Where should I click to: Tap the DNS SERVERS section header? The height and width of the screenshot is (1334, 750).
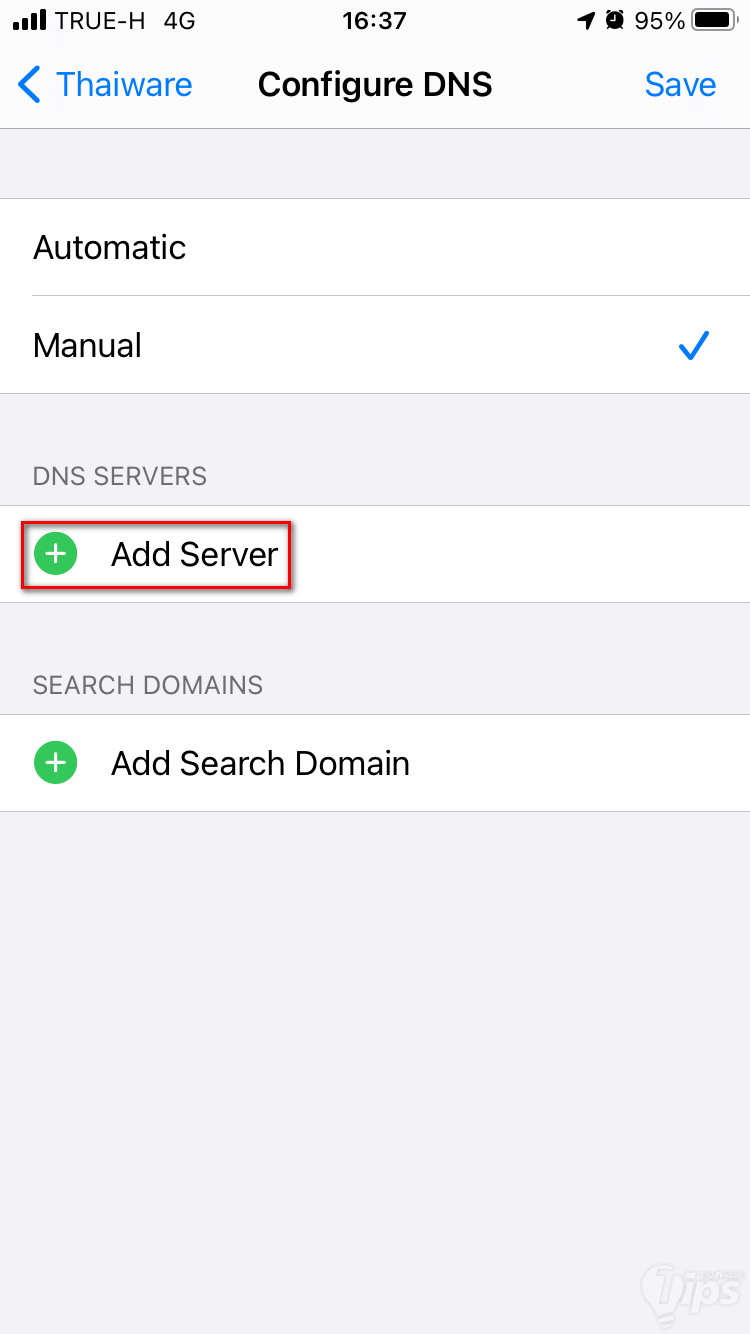(120, 476)
